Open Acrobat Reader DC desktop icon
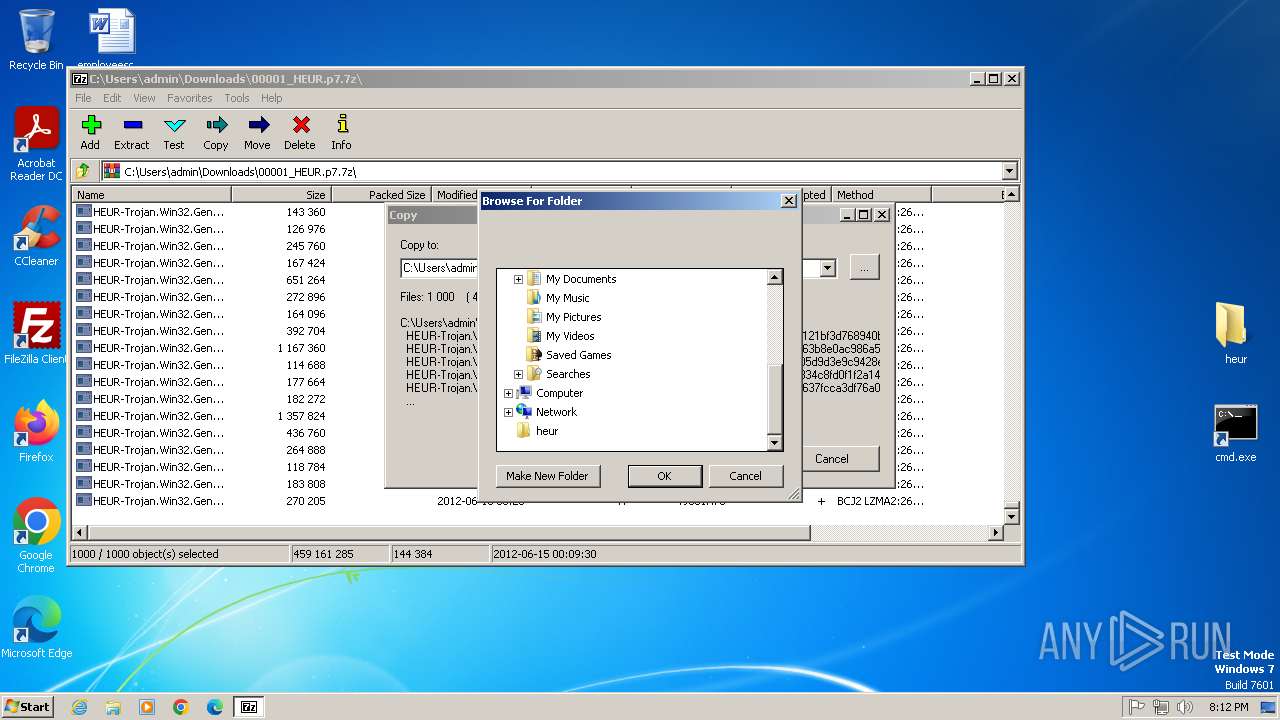Screen dimensions: 1280x720 [x=36, y=144]
